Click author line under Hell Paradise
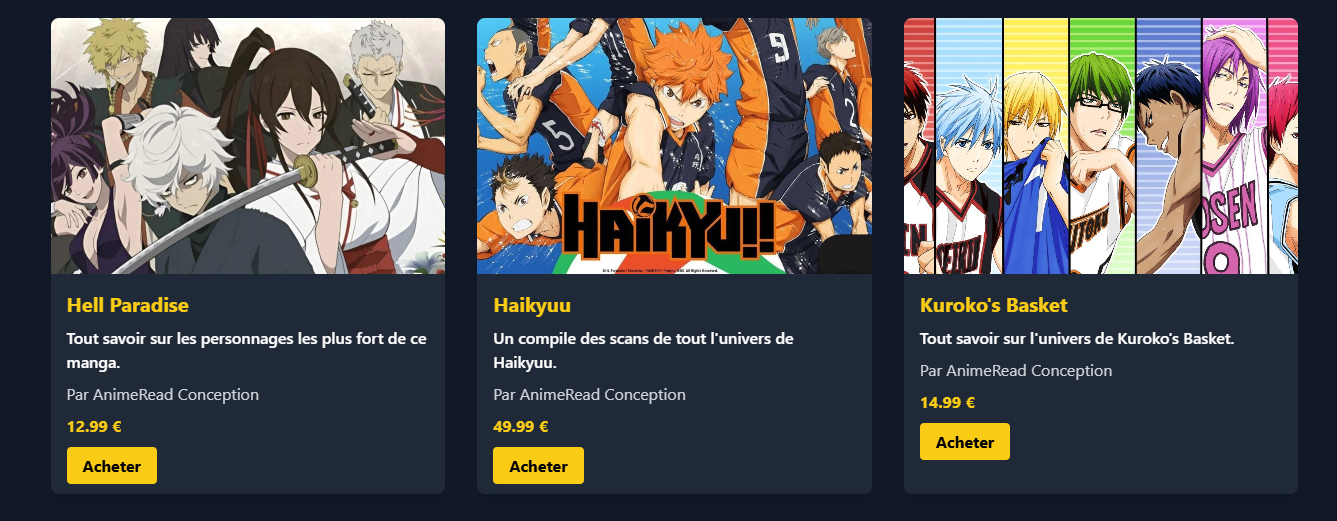This screenshot has height=521, width=1337. coord(163,394)
